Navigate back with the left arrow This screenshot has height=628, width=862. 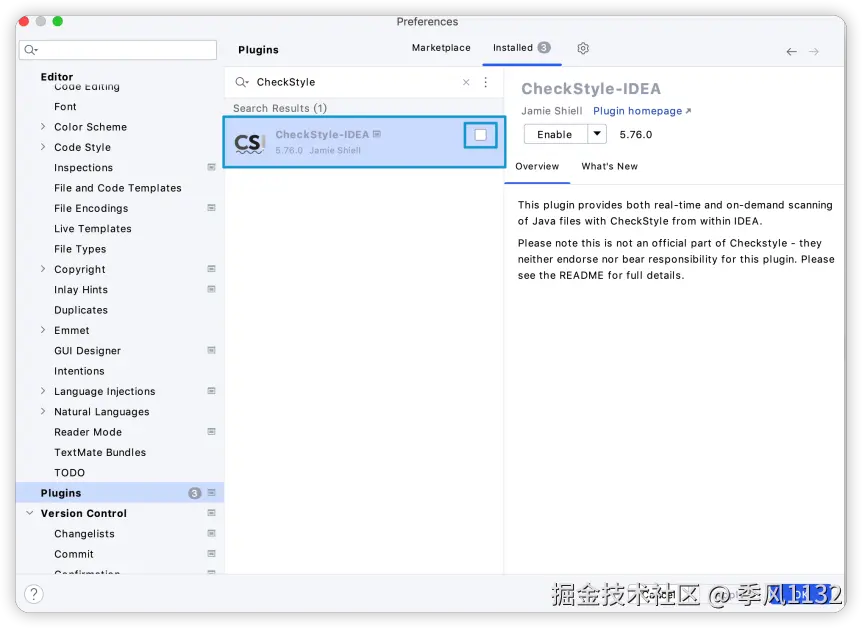pos(791,52)
